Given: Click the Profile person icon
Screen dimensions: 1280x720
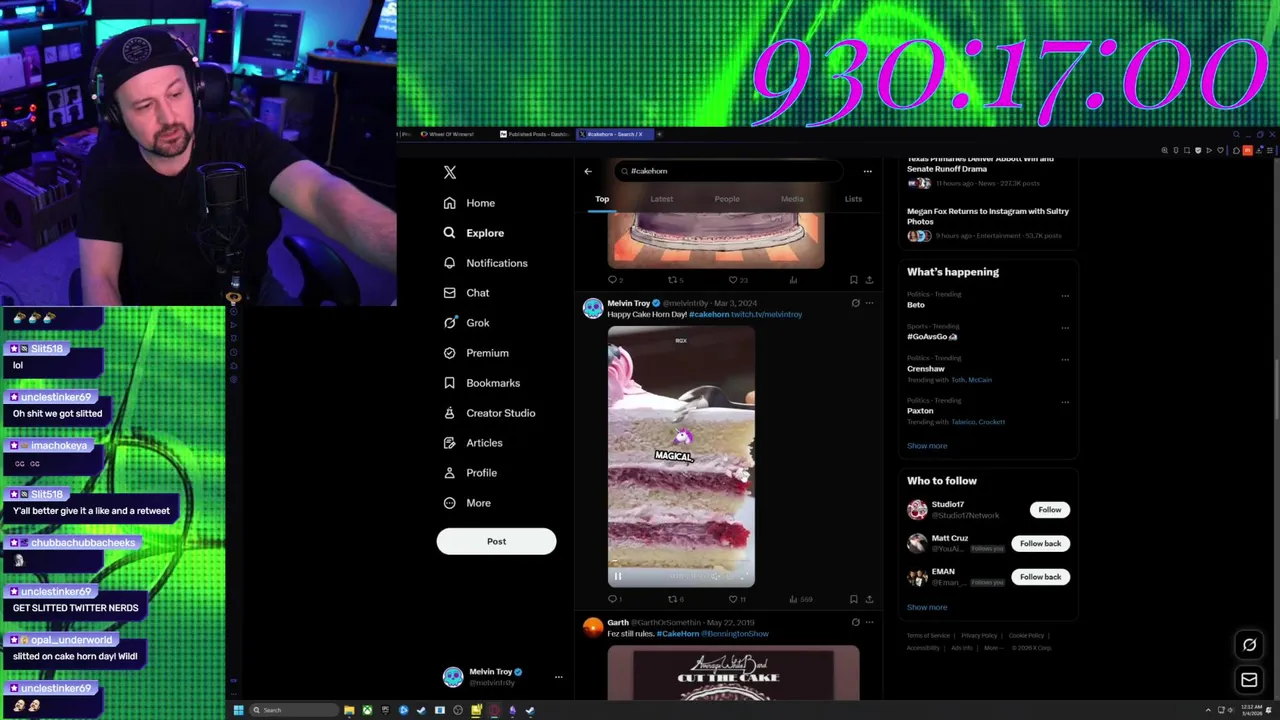Looking at the screenshot, I should coord(449,473).
